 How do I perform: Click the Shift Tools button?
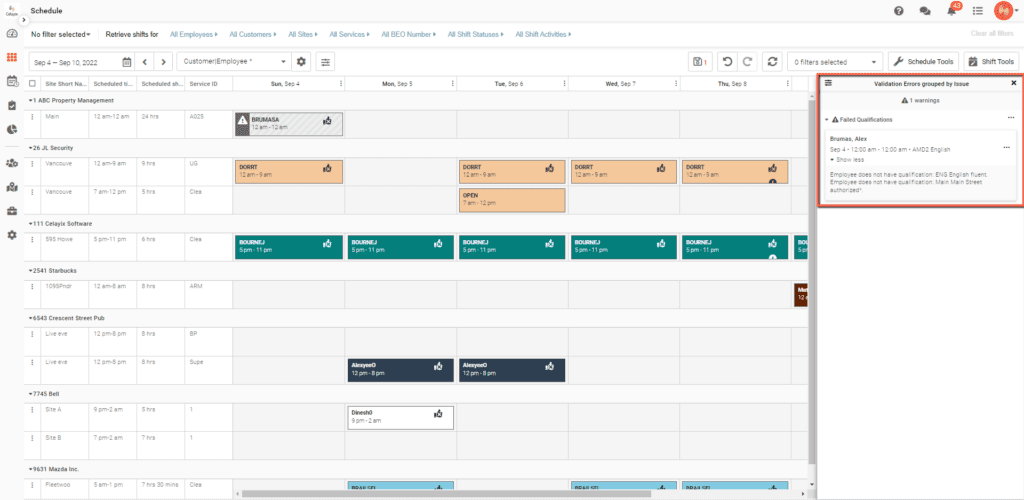pyautogui.click(x=991, y=62)
